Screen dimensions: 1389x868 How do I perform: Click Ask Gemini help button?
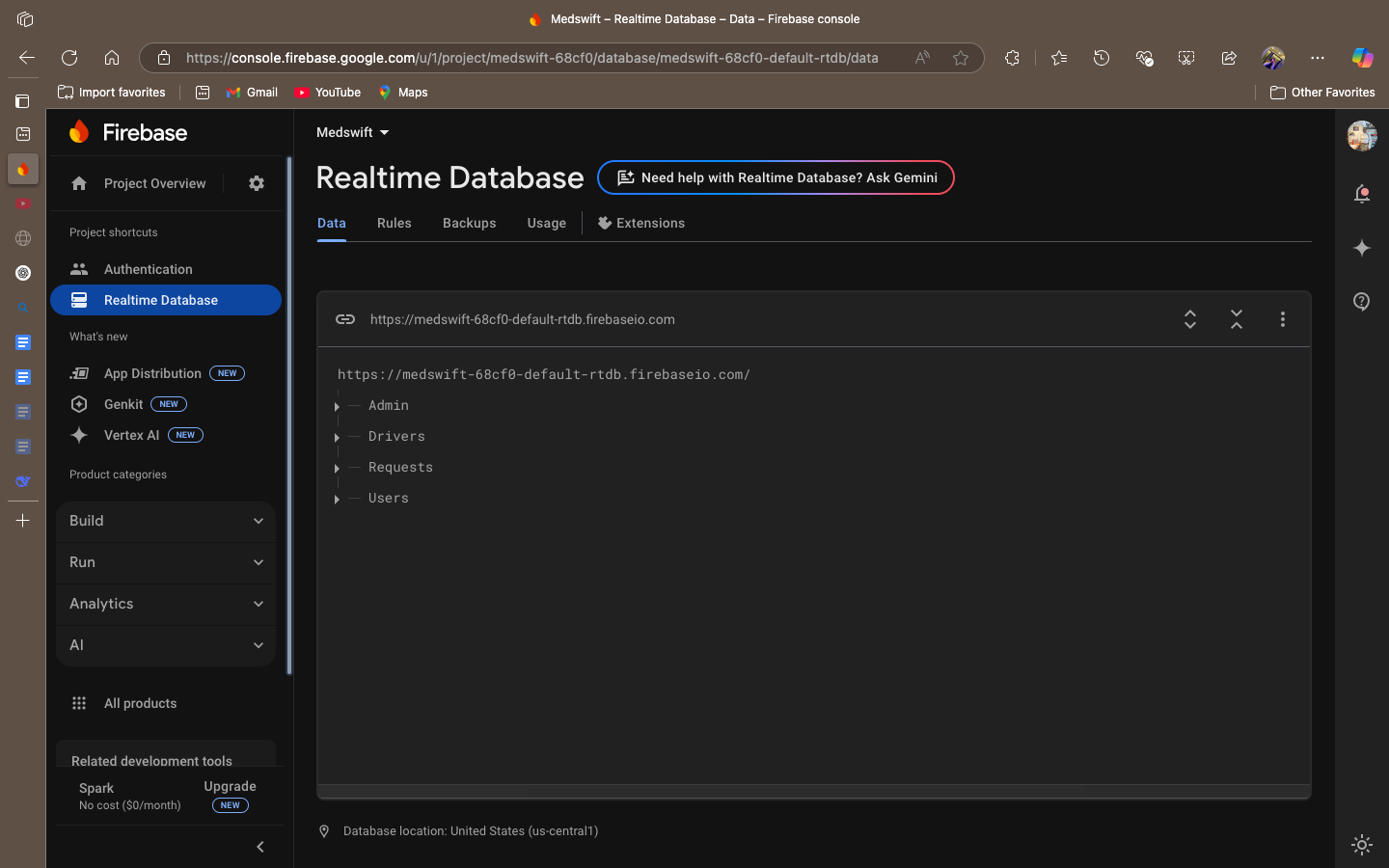pyautogui.click(x=776, y=177)
